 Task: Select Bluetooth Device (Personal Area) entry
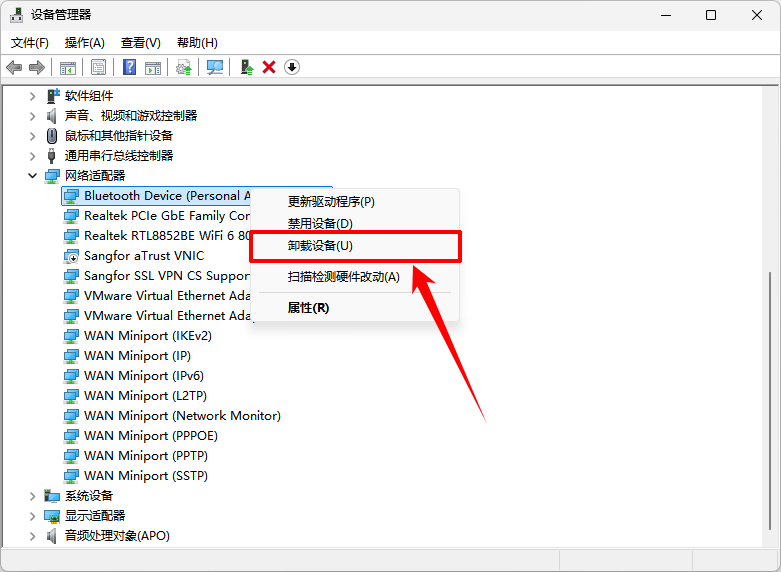pyautogui.click(x=156, y=196)
